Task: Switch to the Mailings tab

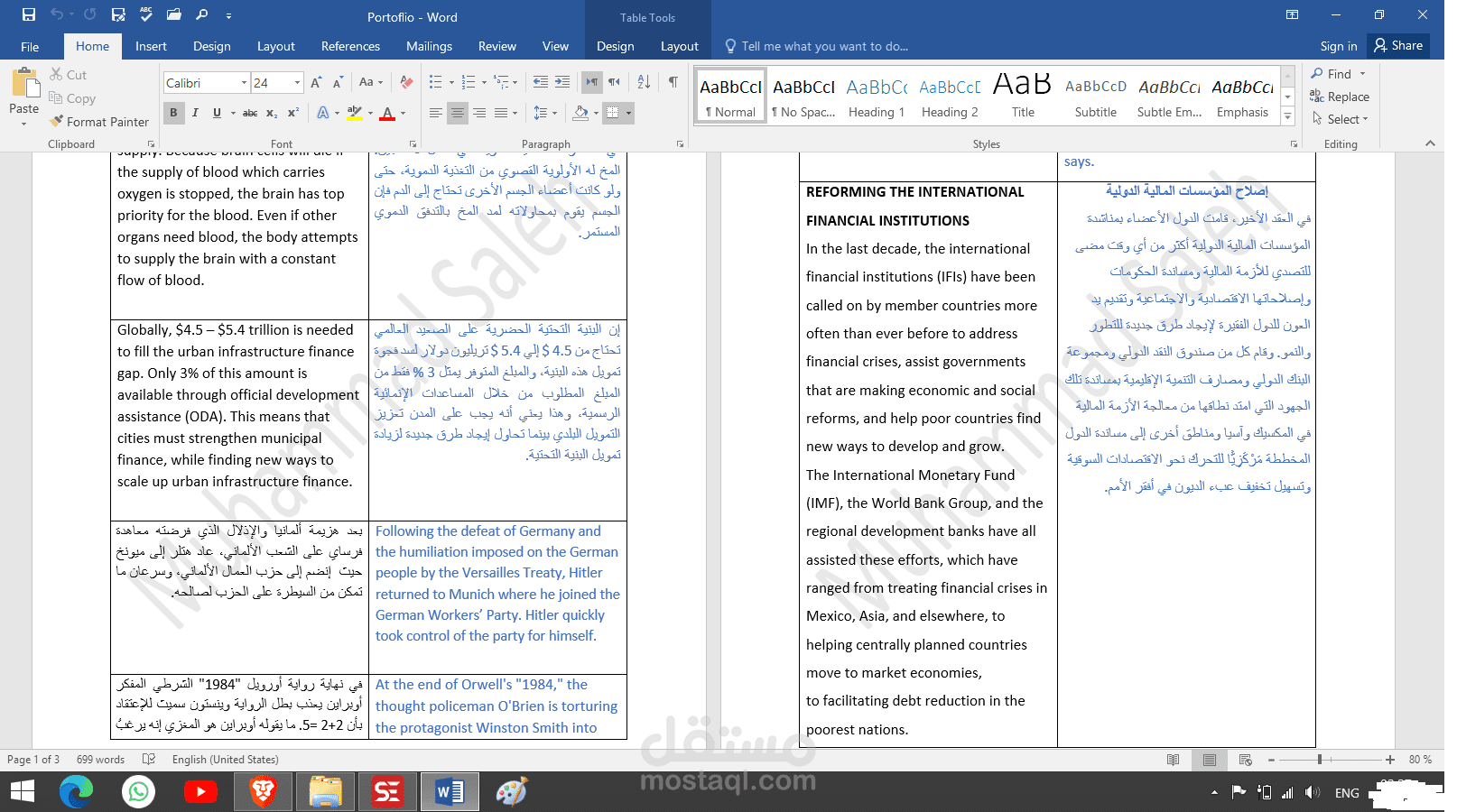Action: [429, 46]
